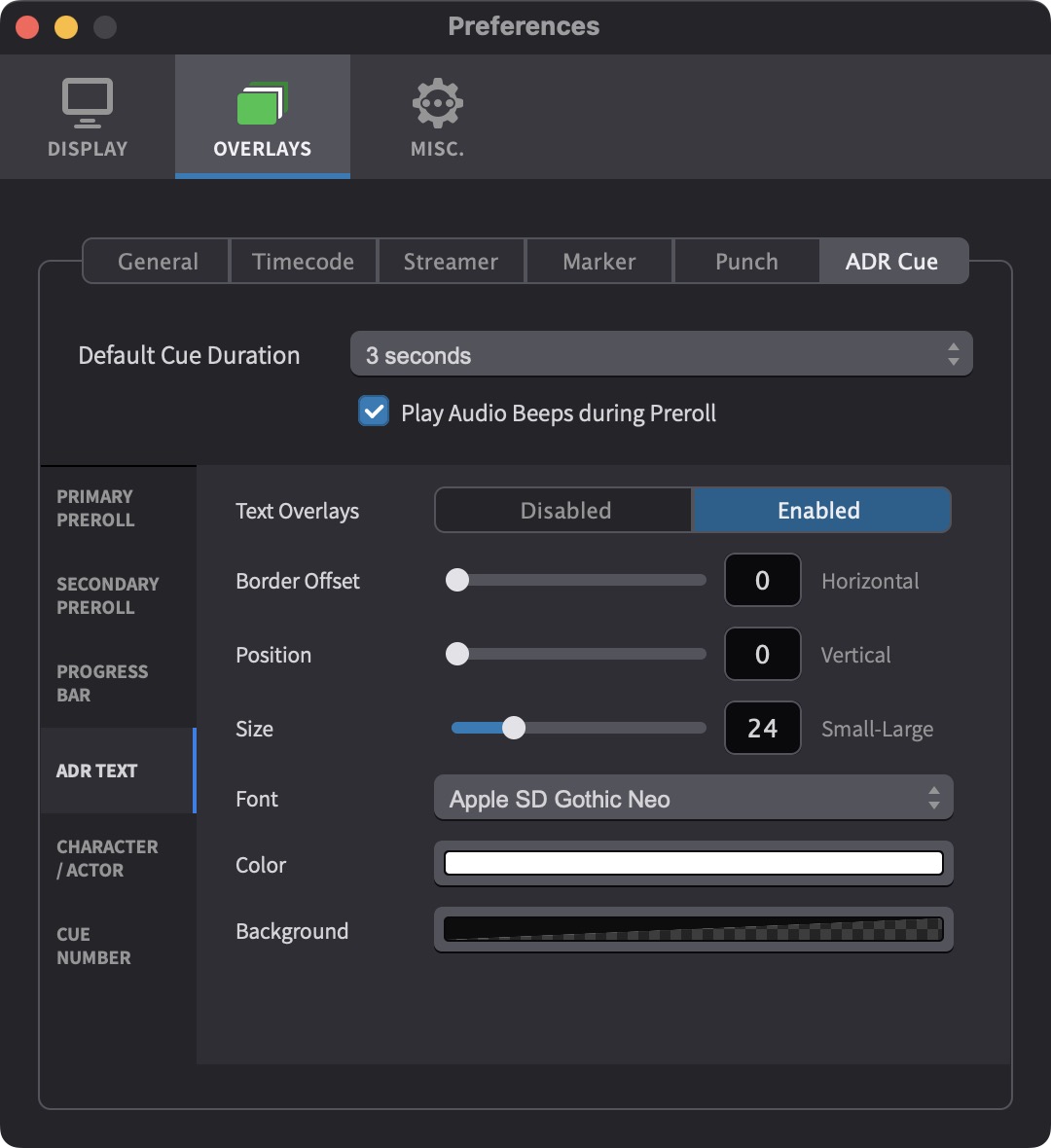Click the Size value field showing 24
The height and width of the screenshot is (1148, 1051).
coord(762,728)
